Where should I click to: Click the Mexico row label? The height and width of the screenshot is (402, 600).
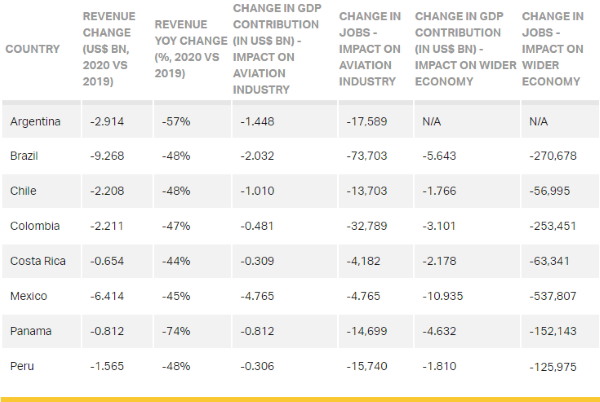(x=29, y=296)
